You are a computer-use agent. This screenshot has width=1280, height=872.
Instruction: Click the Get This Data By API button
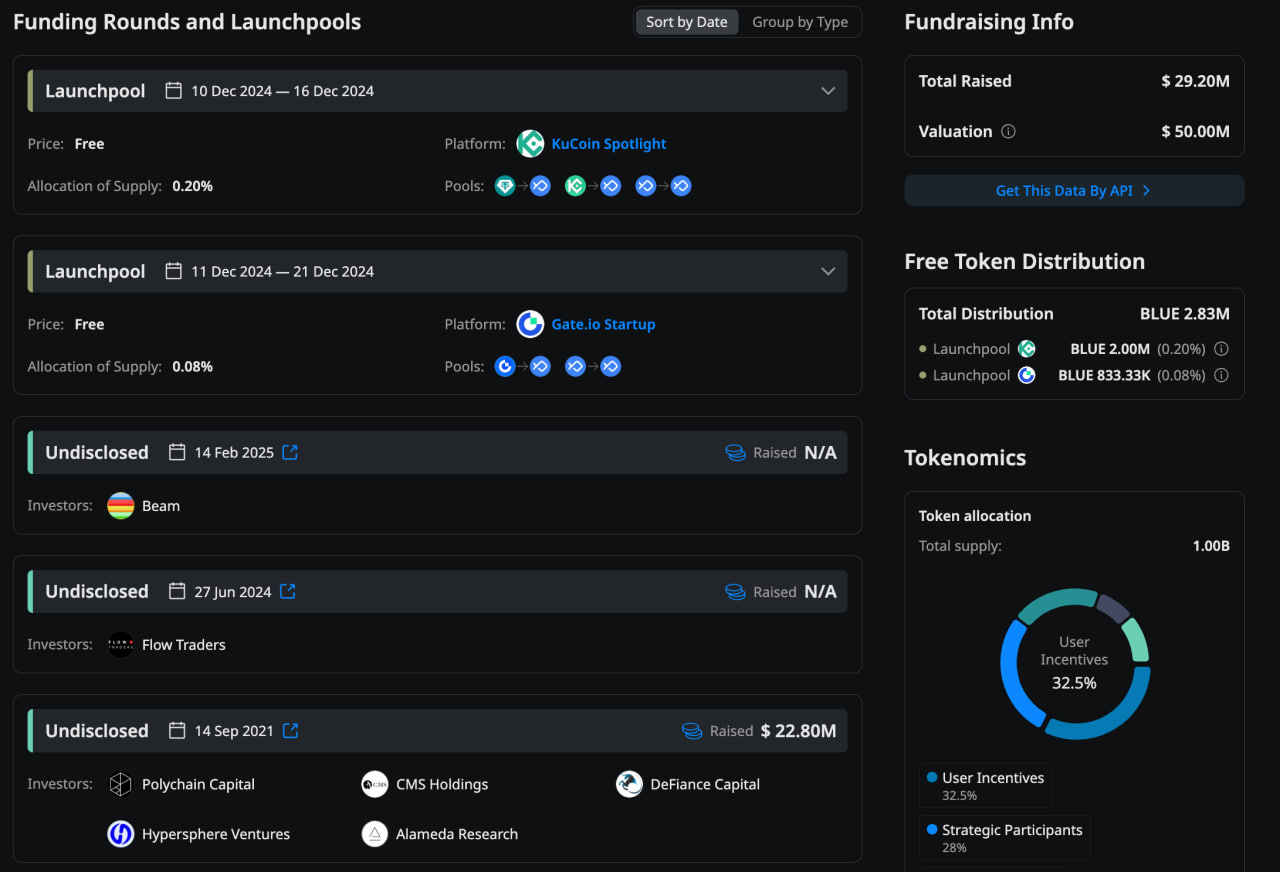pos(1074,190)
